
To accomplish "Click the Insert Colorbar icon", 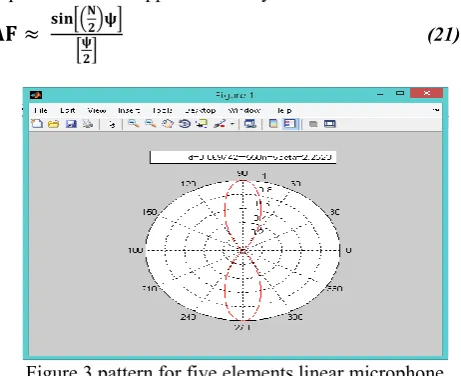I will (273, 124).
